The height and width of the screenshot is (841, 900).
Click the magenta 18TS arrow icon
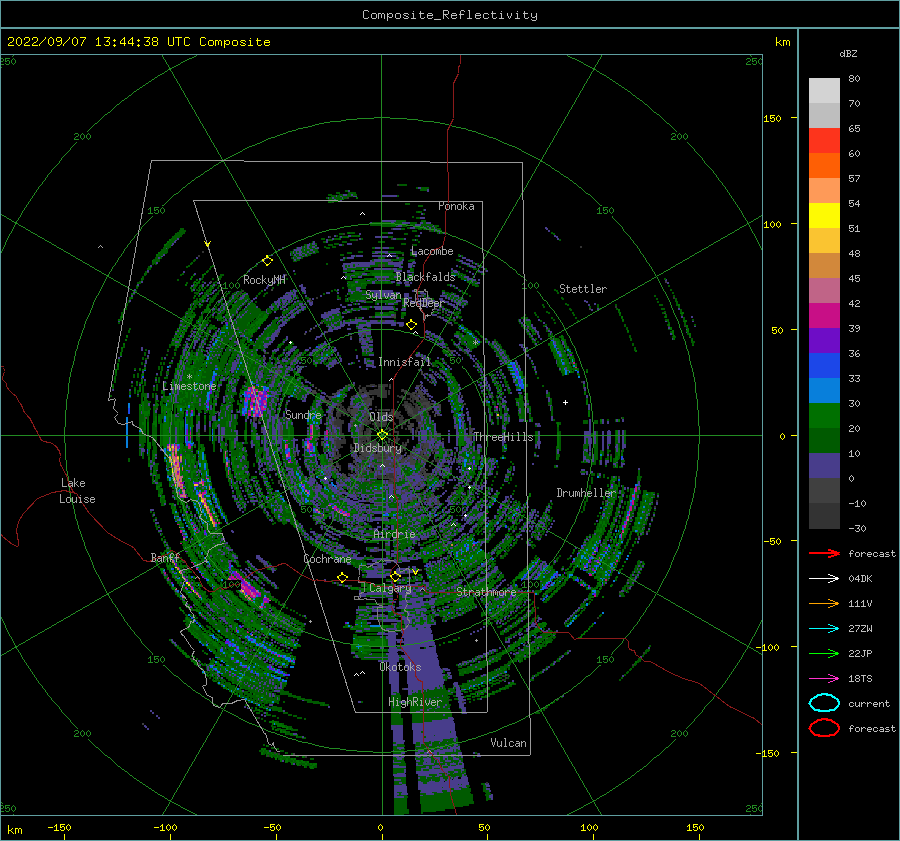coord(824,679)
